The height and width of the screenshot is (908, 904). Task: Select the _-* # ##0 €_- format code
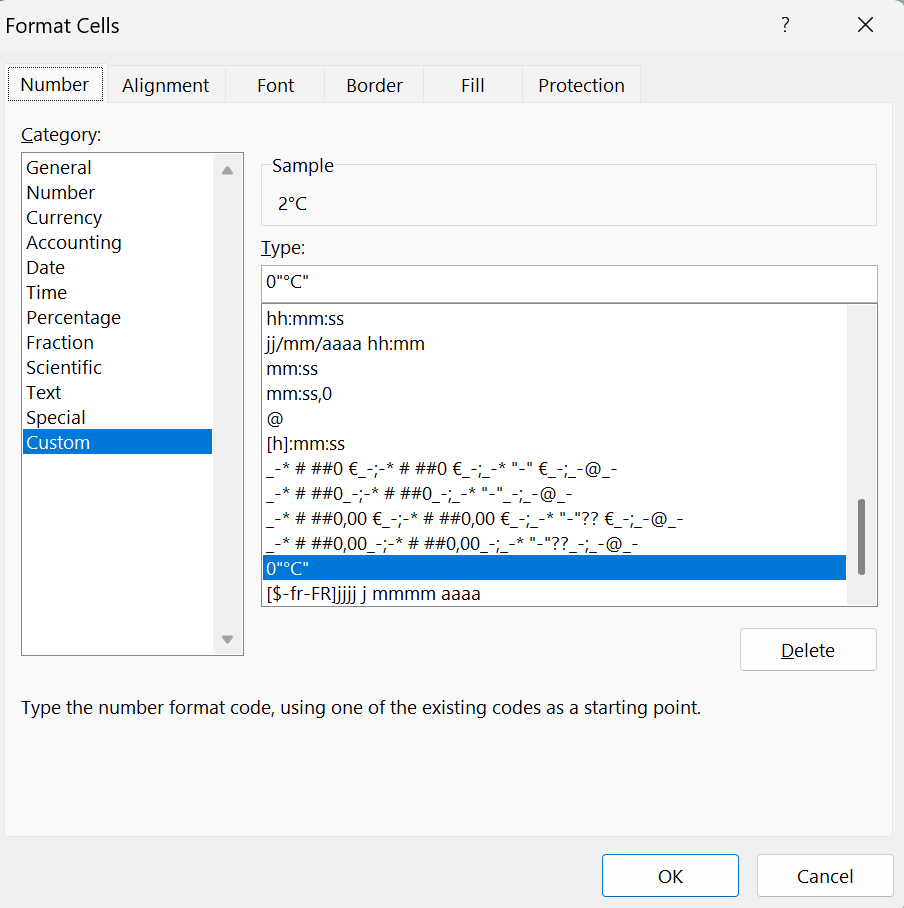pyautogui.click(x=554, y=468)
